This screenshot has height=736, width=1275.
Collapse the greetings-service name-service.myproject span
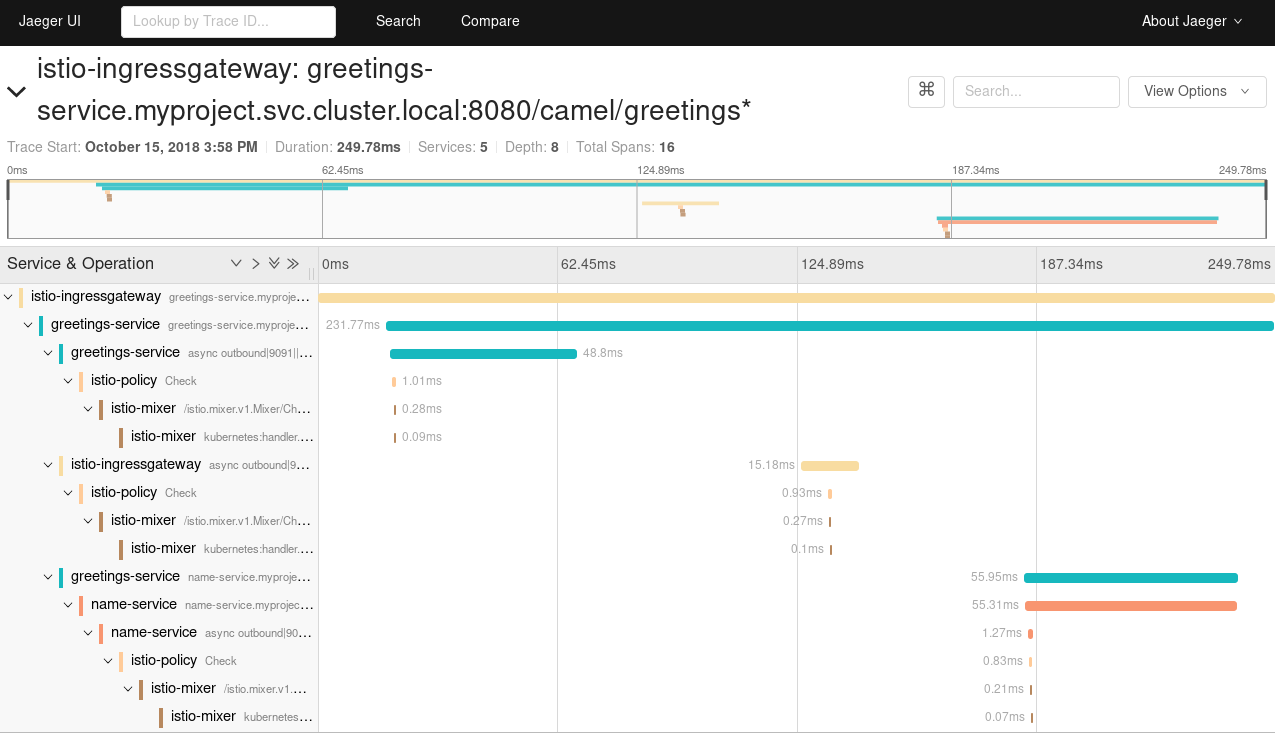[48, 577]
